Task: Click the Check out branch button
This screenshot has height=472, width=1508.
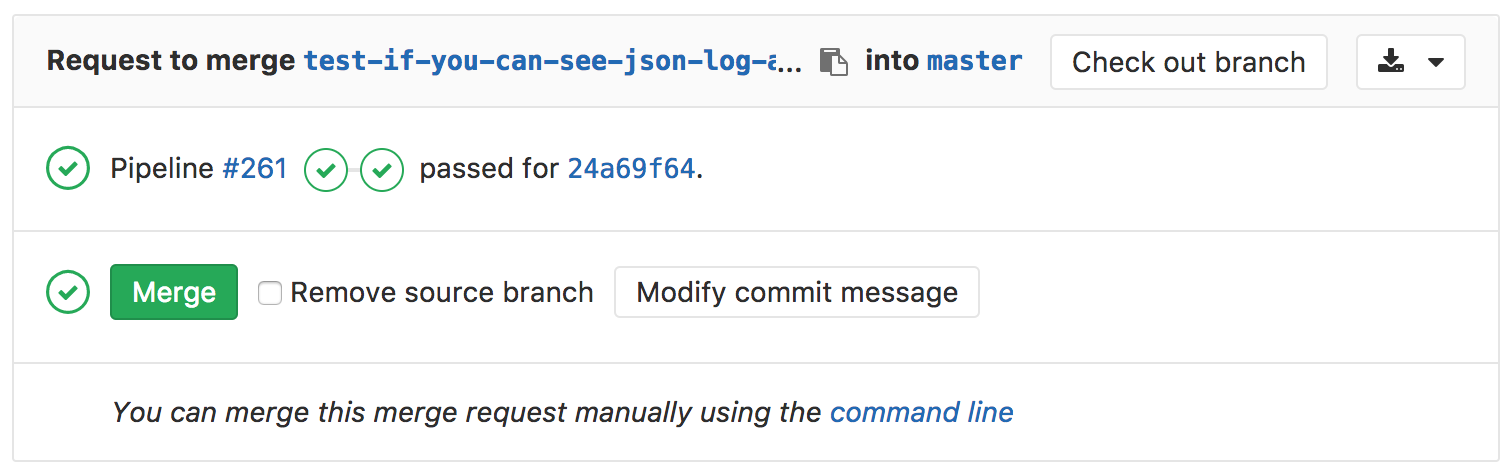Action: pos(1189,62)
